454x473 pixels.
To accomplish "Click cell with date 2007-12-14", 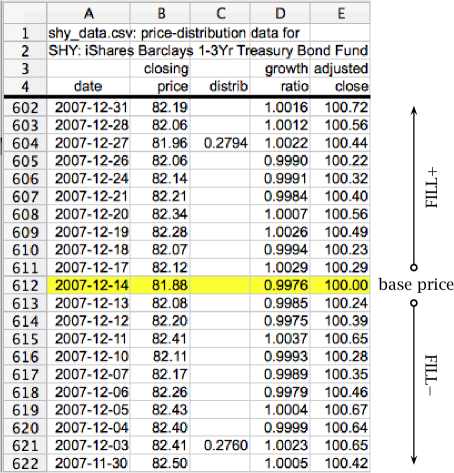I will click(x=88, y=285).
